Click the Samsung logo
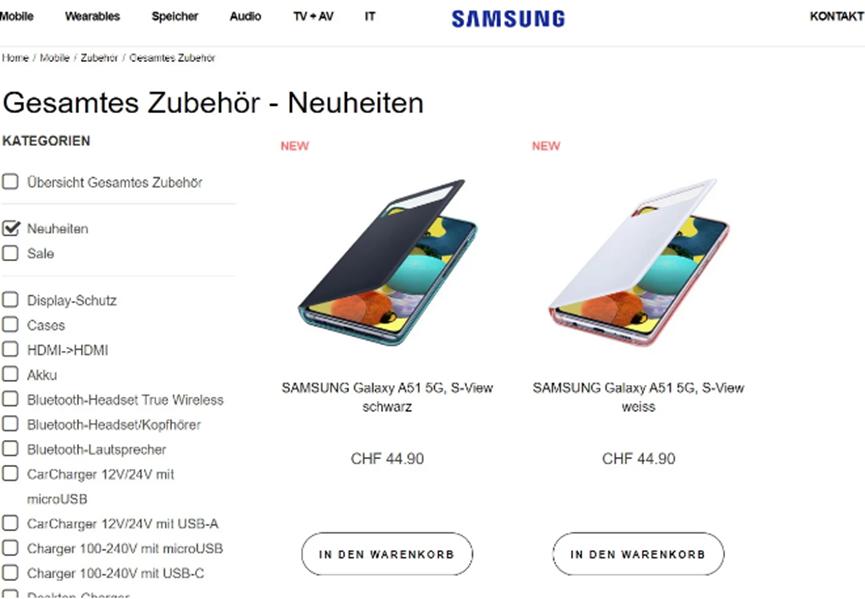 click(507, 18)
